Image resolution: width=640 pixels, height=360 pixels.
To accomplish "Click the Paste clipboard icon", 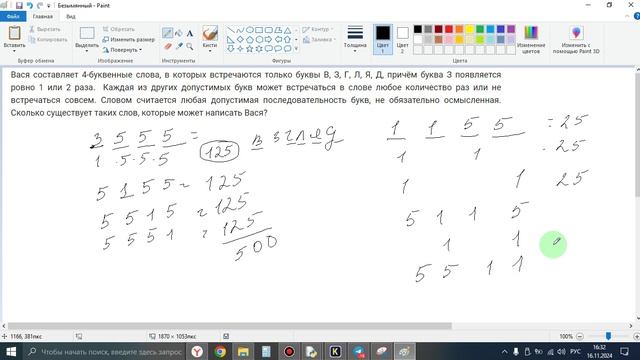I will coord(14,33).
